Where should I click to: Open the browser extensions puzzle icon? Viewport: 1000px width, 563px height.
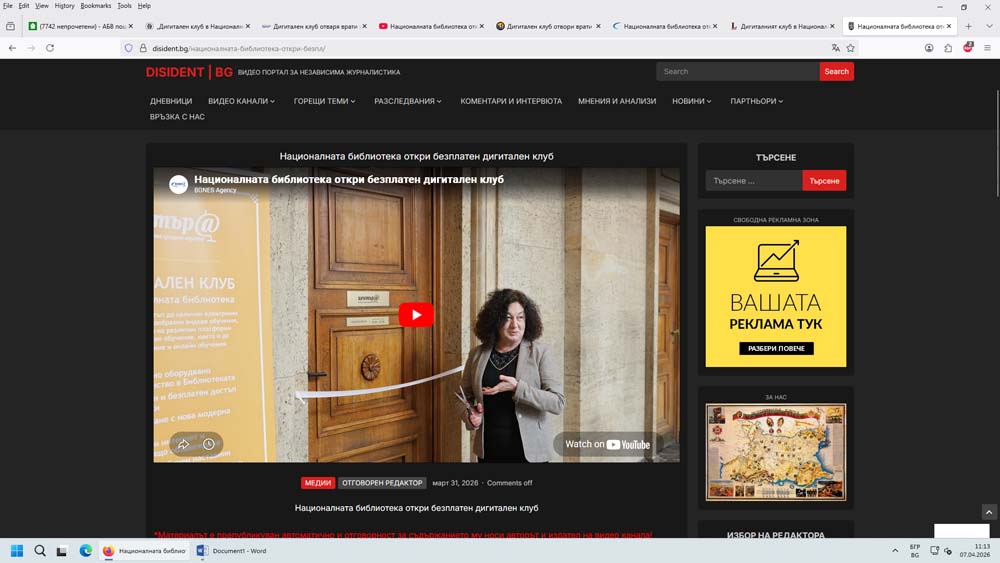pyautogui.click(x=948, y=48)
